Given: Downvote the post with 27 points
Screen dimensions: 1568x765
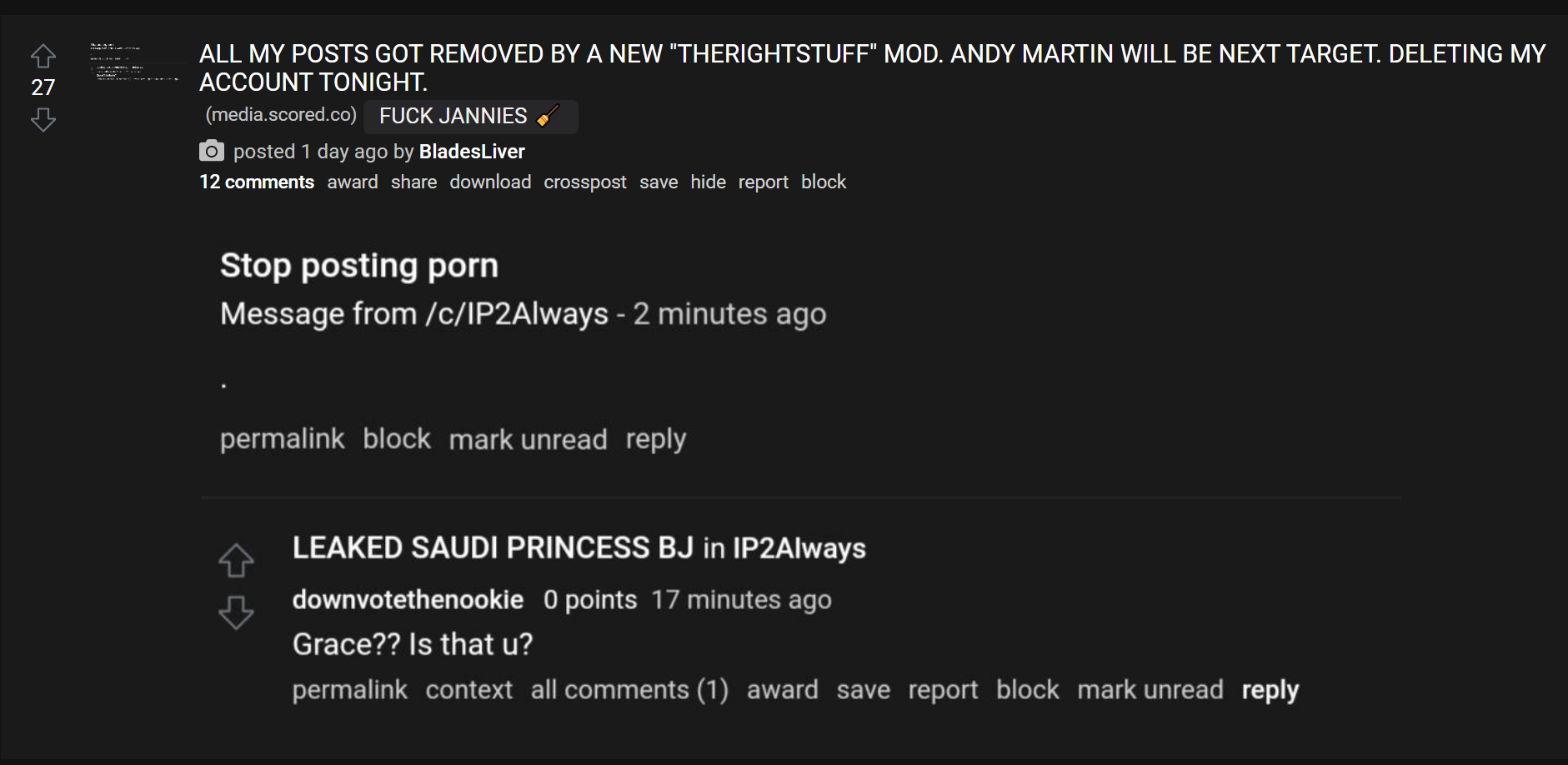Looking at the screenshot, I should coord(43,120).
